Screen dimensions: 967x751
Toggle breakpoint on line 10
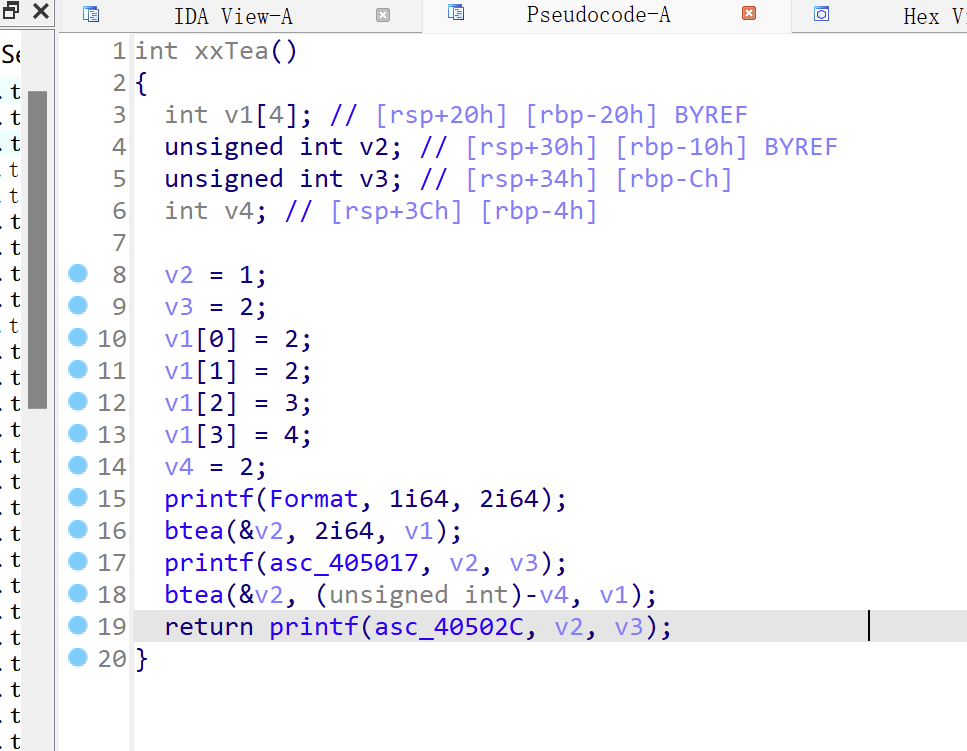point(78,337)
